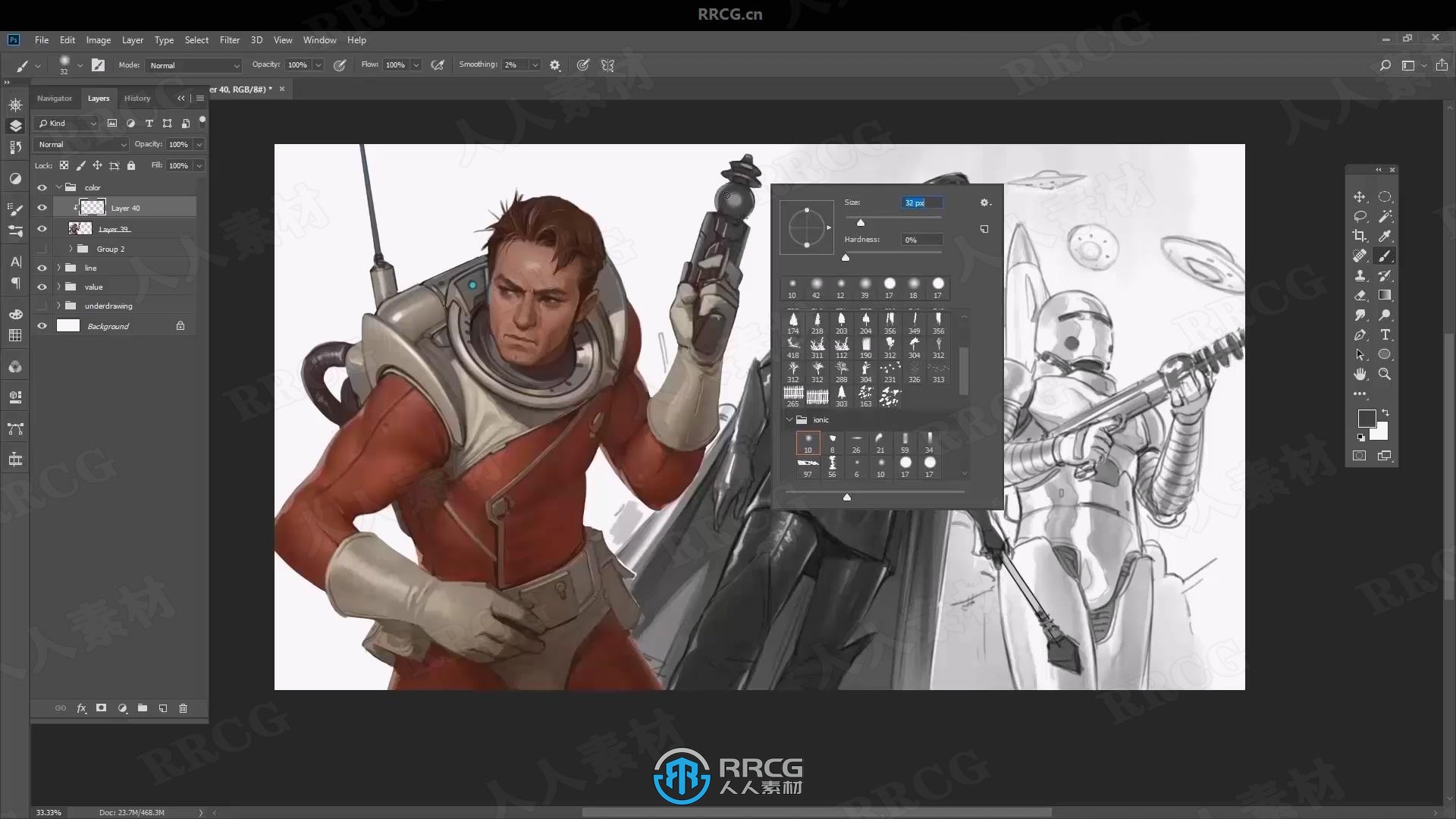This screenshot has width=1456, height=819.
Task: Open the brush settings panel icon
Action: tap(98, 65)
